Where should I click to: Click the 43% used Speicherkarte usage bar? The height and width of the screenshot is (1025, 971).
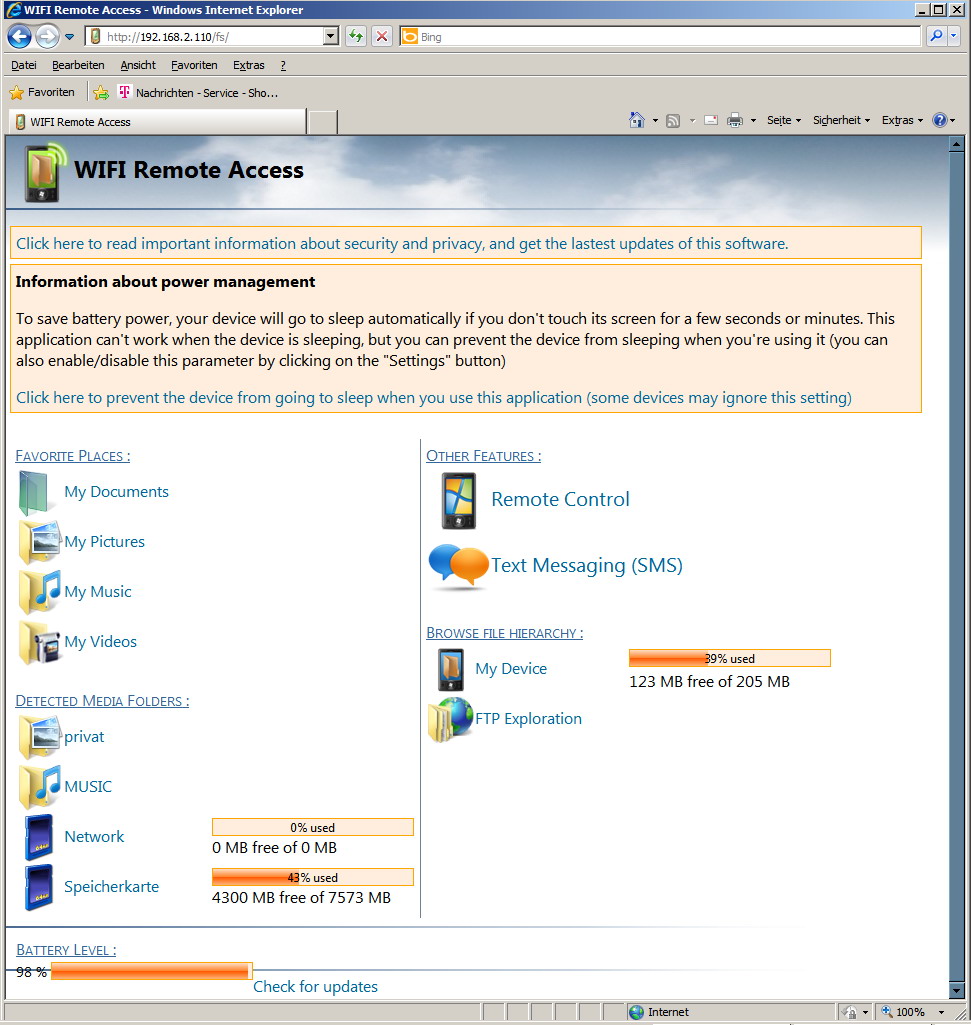pyautogui.click(x=313, y=877)
